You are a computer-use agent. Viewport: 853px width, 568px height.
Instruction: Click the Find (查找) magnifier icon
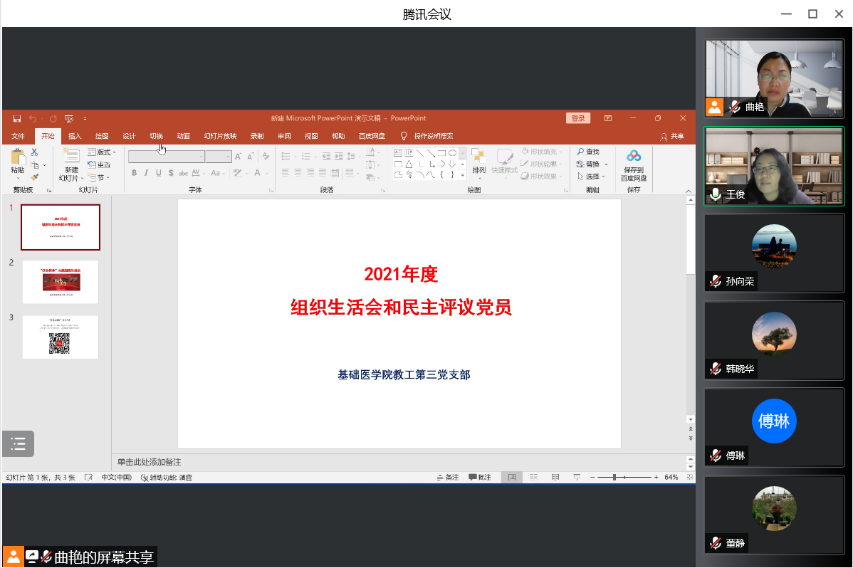(x=580, y=152)
